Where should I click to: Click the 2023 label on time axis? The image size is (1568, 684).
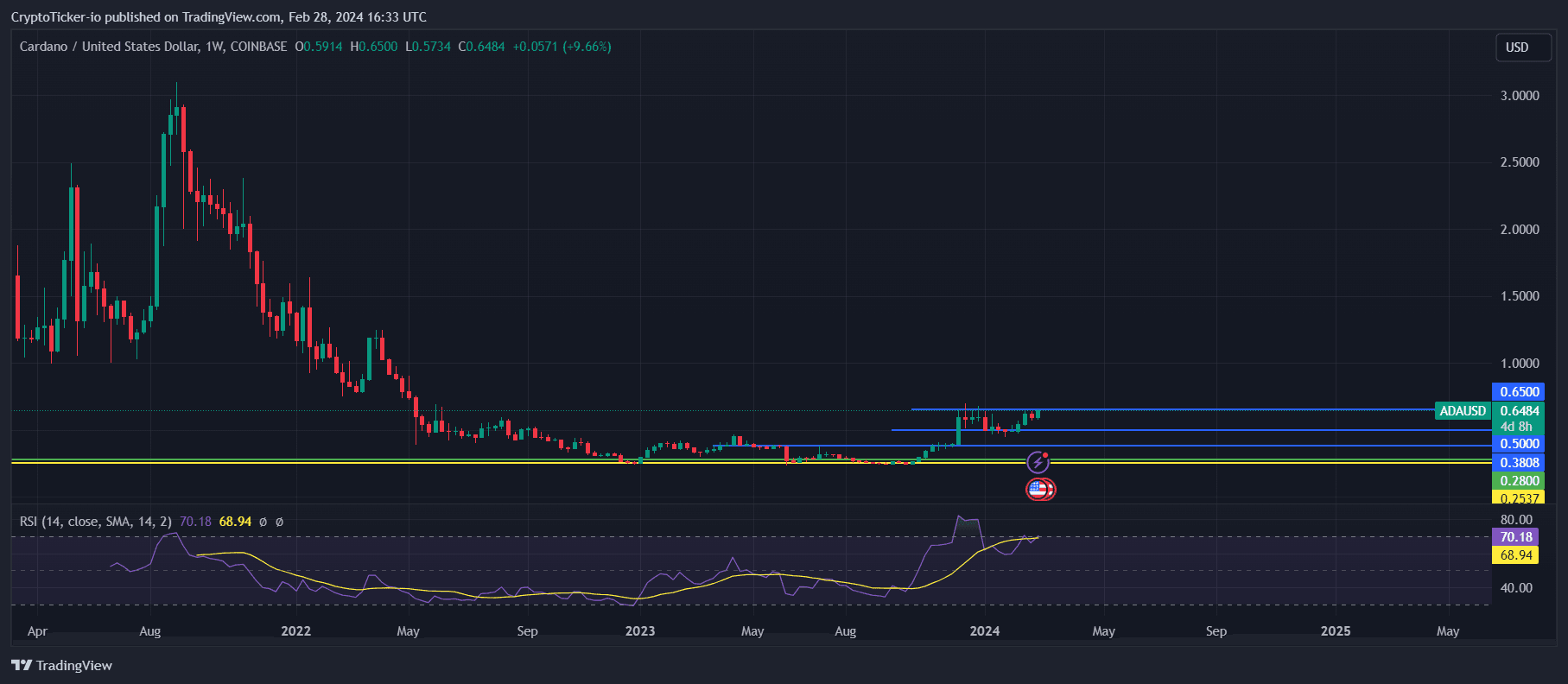coord(639,631)
